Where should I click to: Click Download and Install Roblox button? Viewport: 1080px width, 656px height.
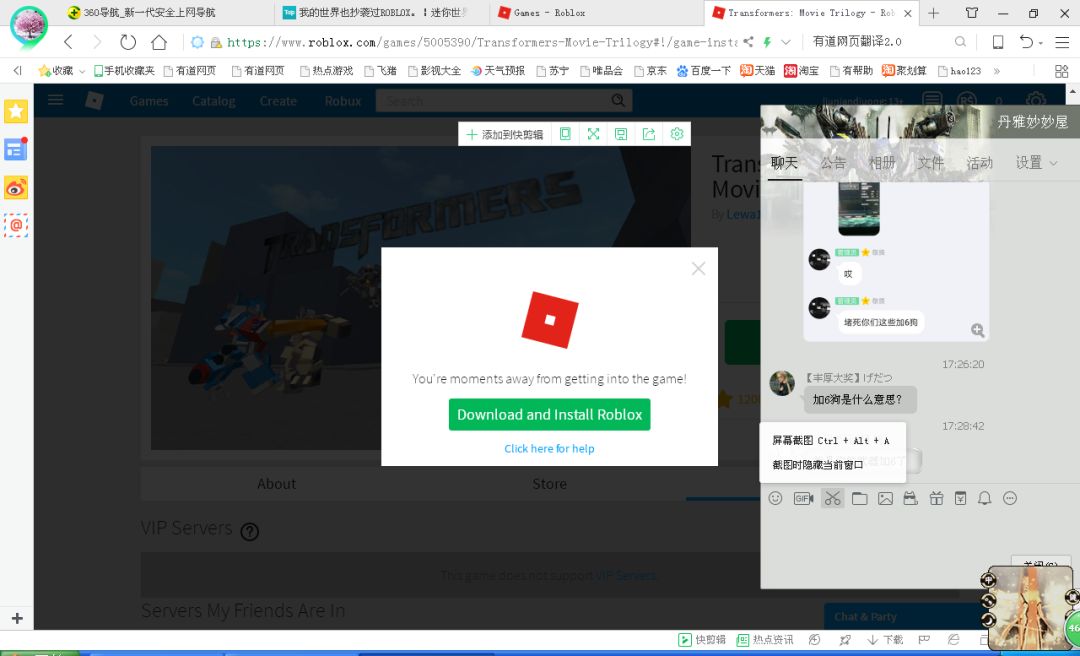coord(549,415)
